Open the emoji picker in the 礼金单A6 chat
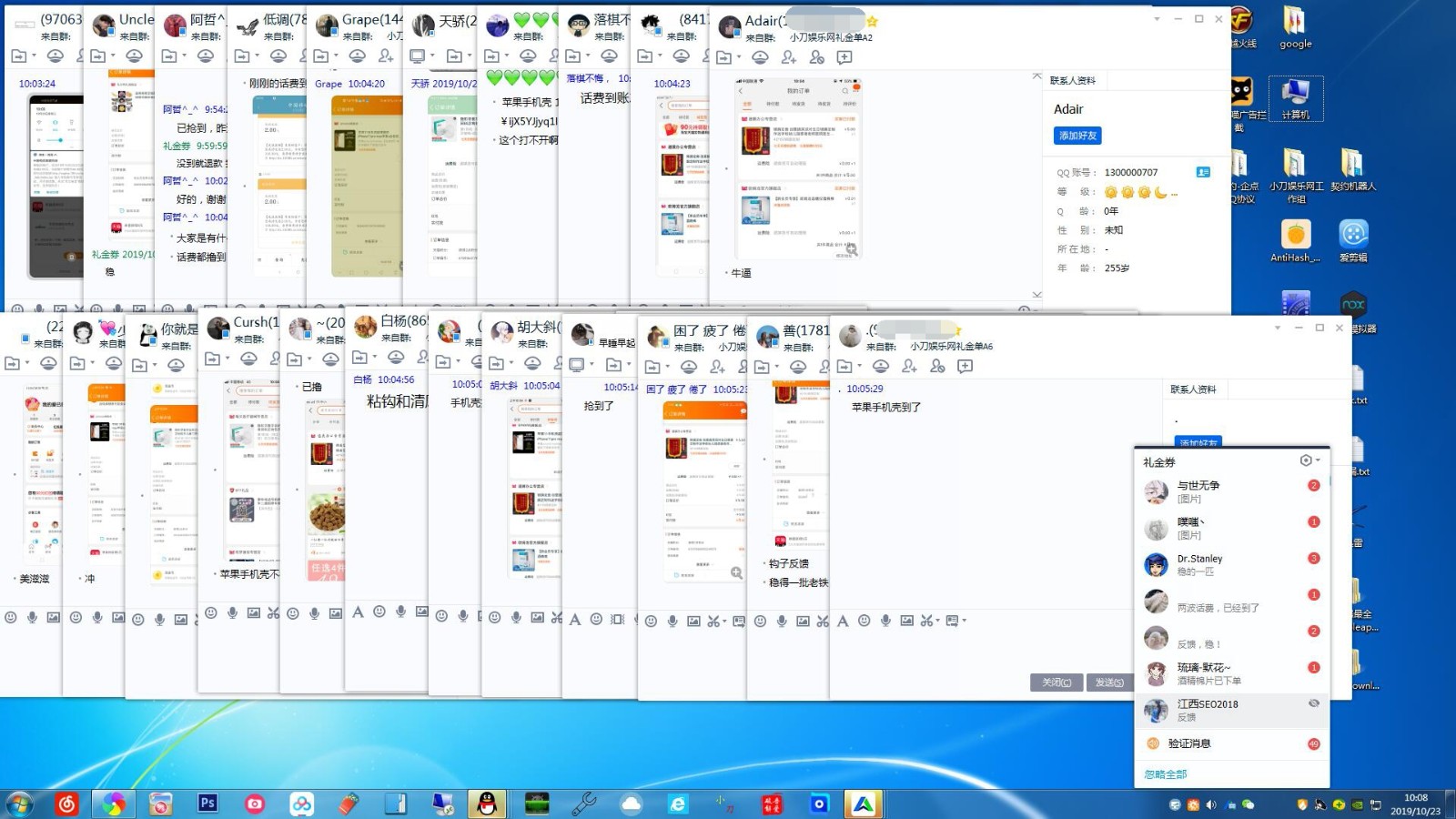 [x=864, y=621]
